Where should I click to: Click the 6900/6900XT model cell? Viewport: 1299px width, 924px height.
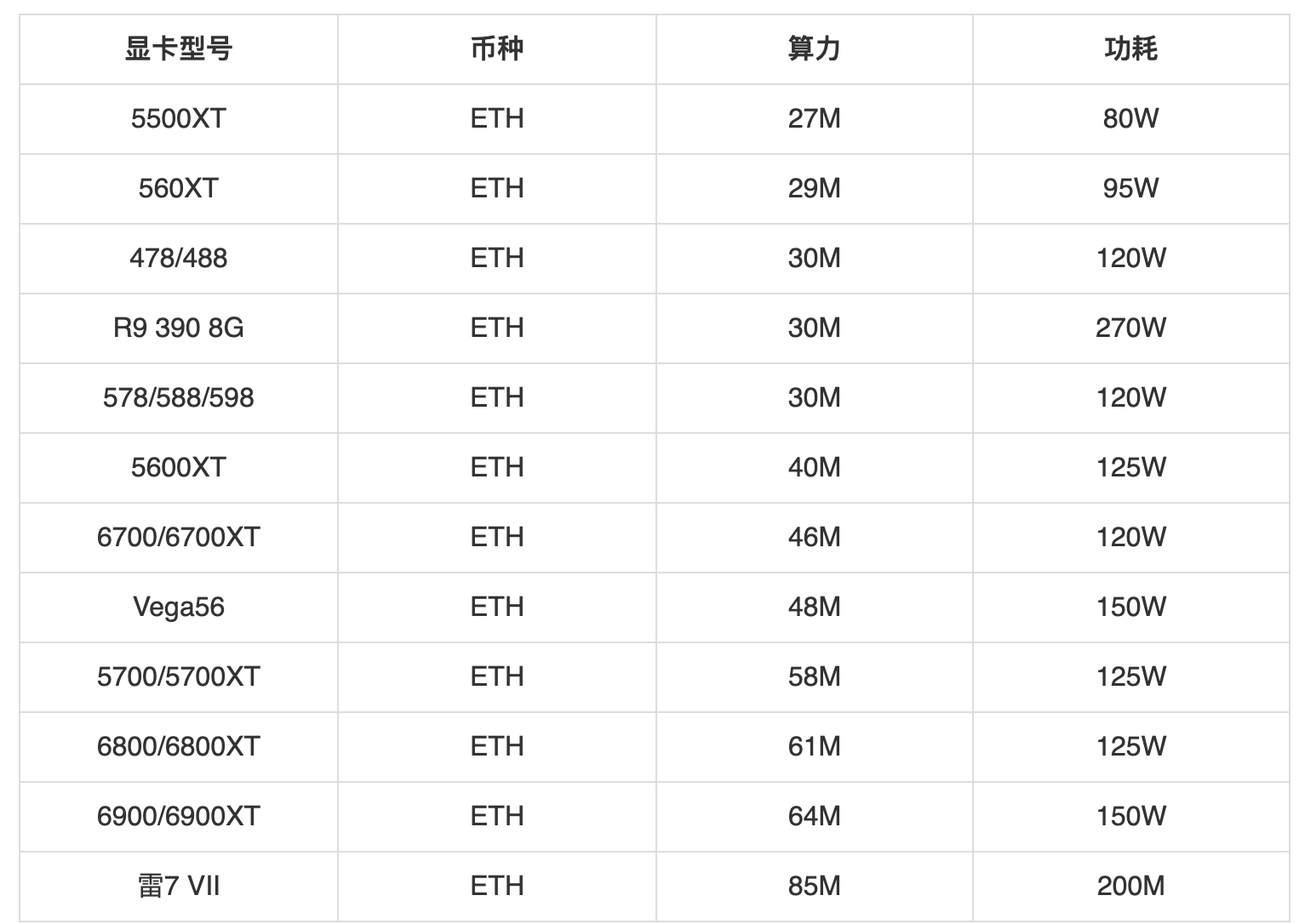179,817
